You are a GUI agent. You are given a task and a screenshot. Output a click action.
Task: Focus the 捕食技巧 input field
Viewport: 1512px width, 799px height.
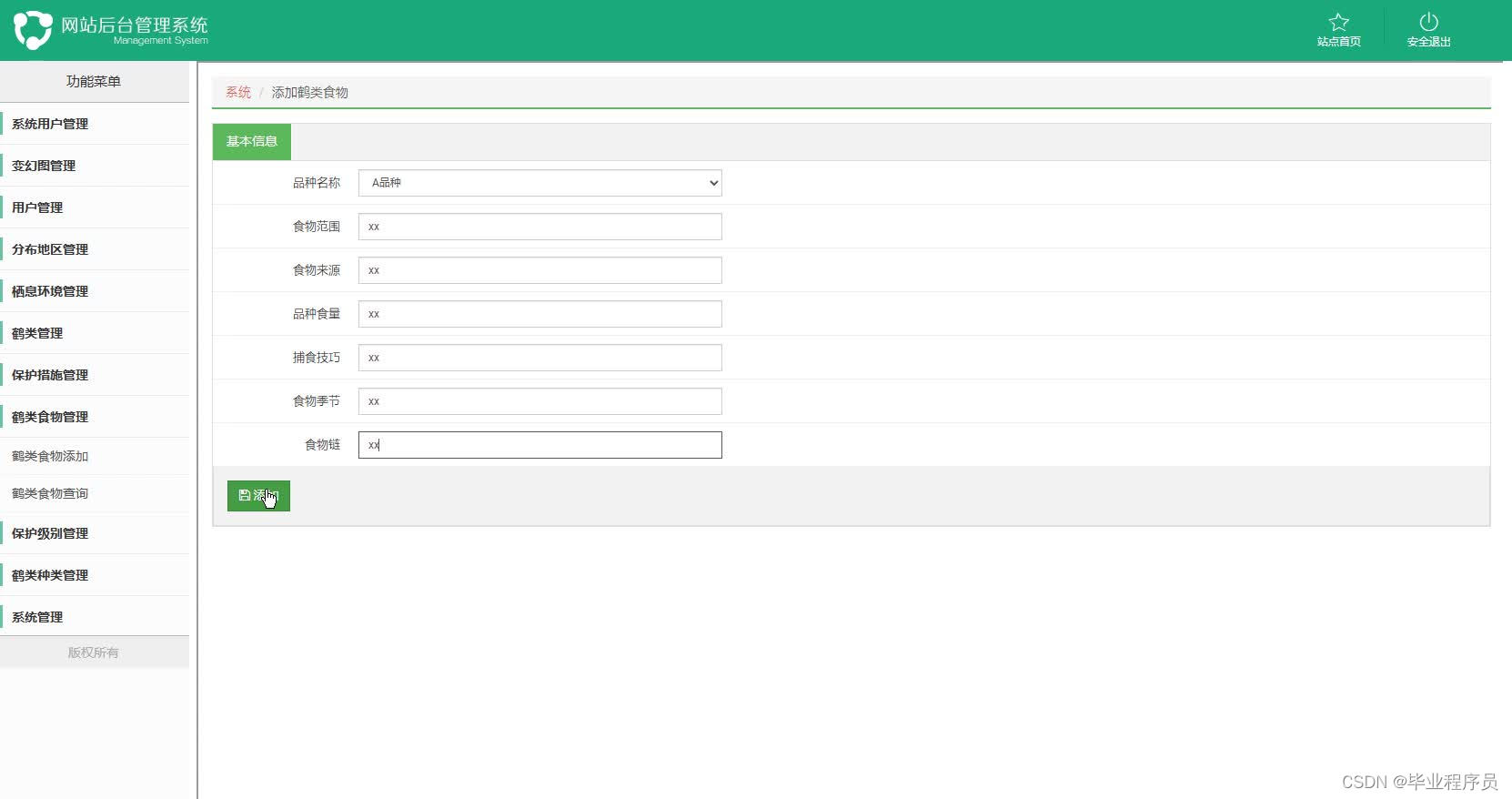tap(540, 358)
